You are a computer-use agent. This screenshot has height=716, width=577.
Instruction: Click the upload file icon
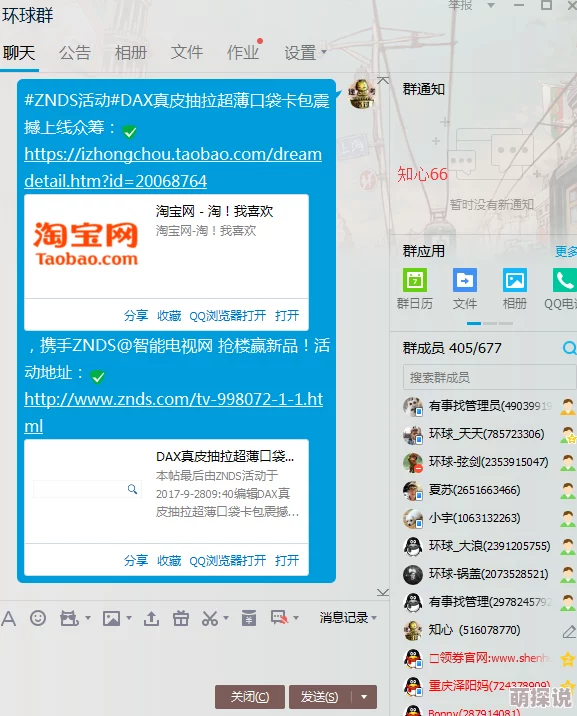[x=151, y=619]
